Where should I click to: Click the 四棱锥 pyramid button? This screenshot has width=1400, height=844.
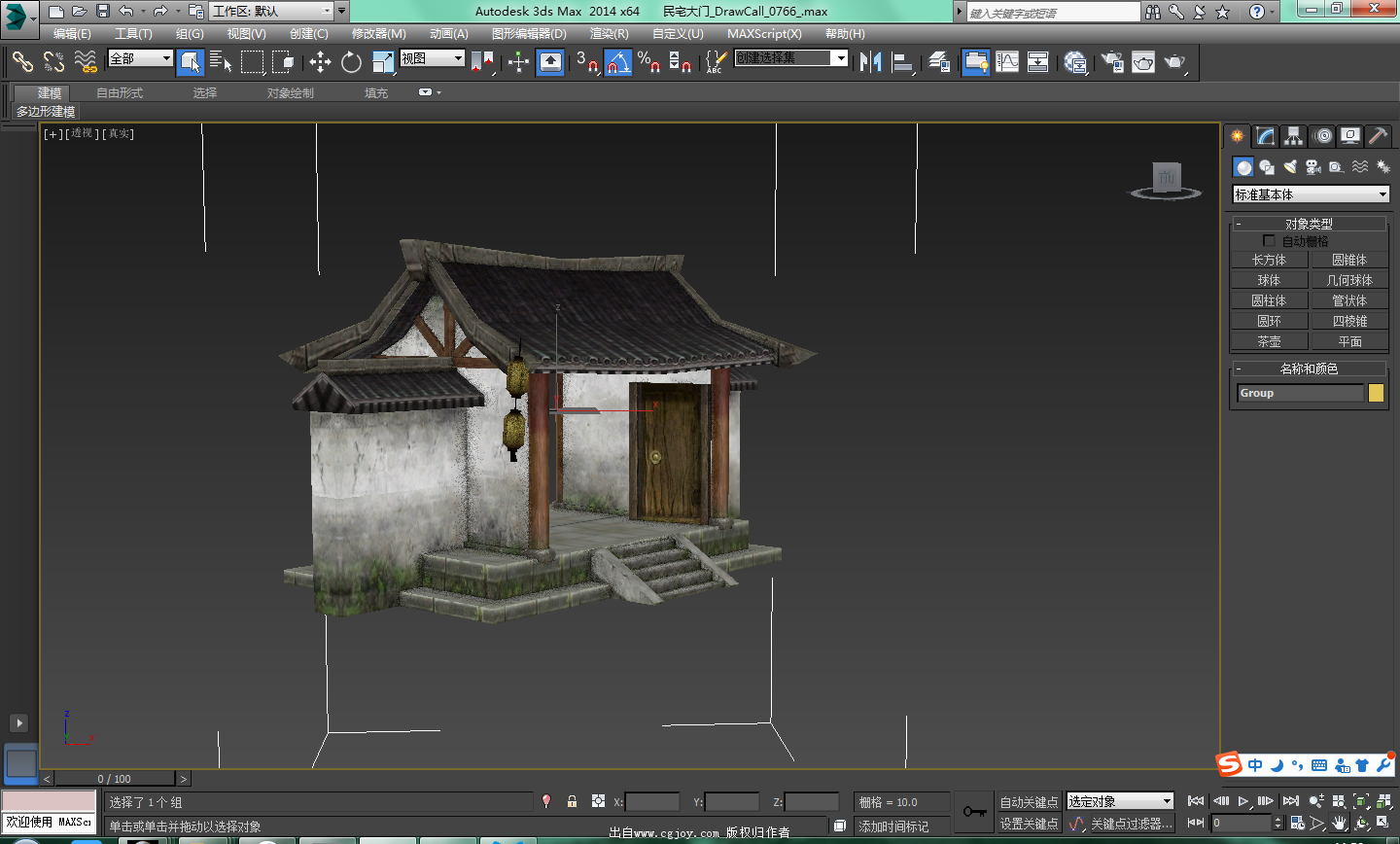(x=1349, y=321)
